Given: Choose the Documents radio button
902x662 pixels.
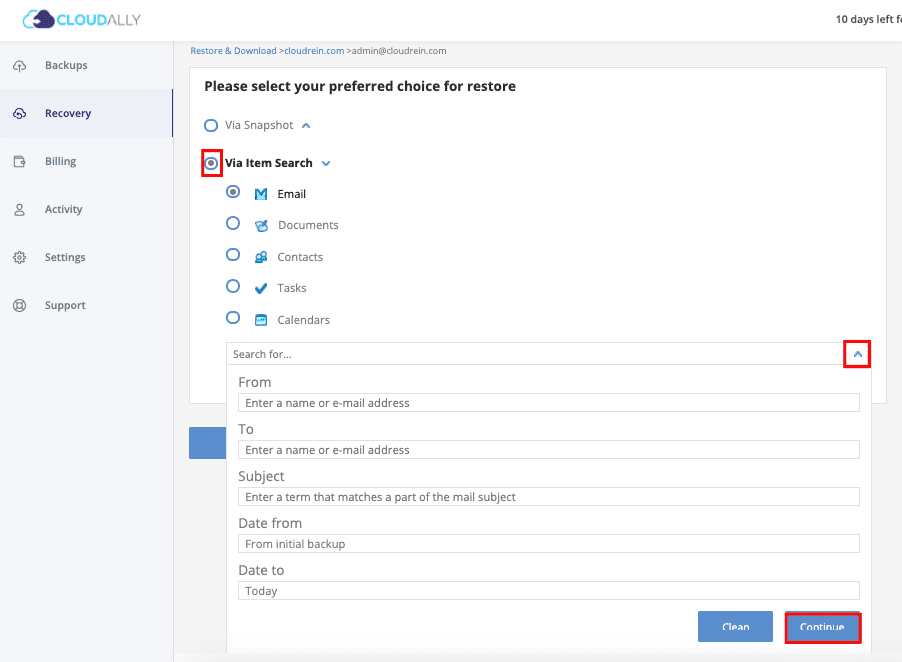Looking at the screenshot, I should coord(233,223).
